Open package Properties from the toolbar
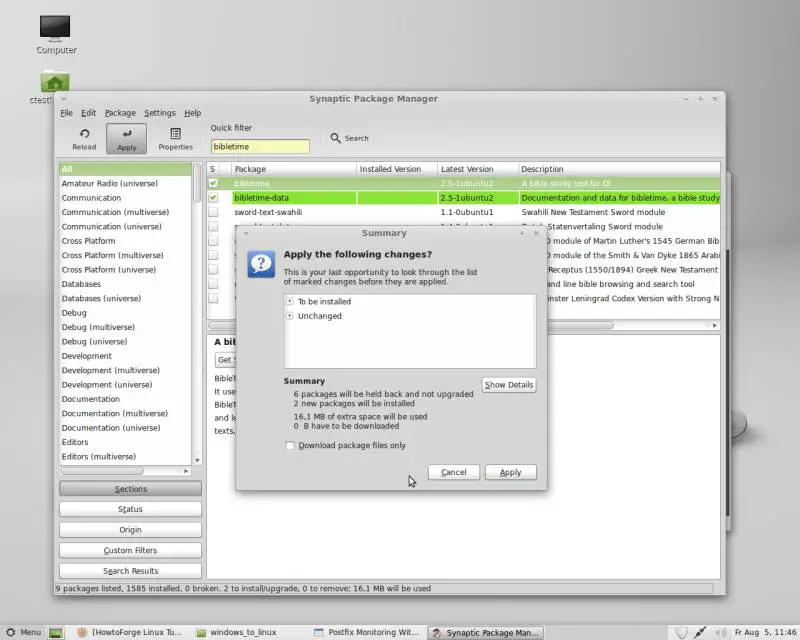 click(x=176, y=138)
